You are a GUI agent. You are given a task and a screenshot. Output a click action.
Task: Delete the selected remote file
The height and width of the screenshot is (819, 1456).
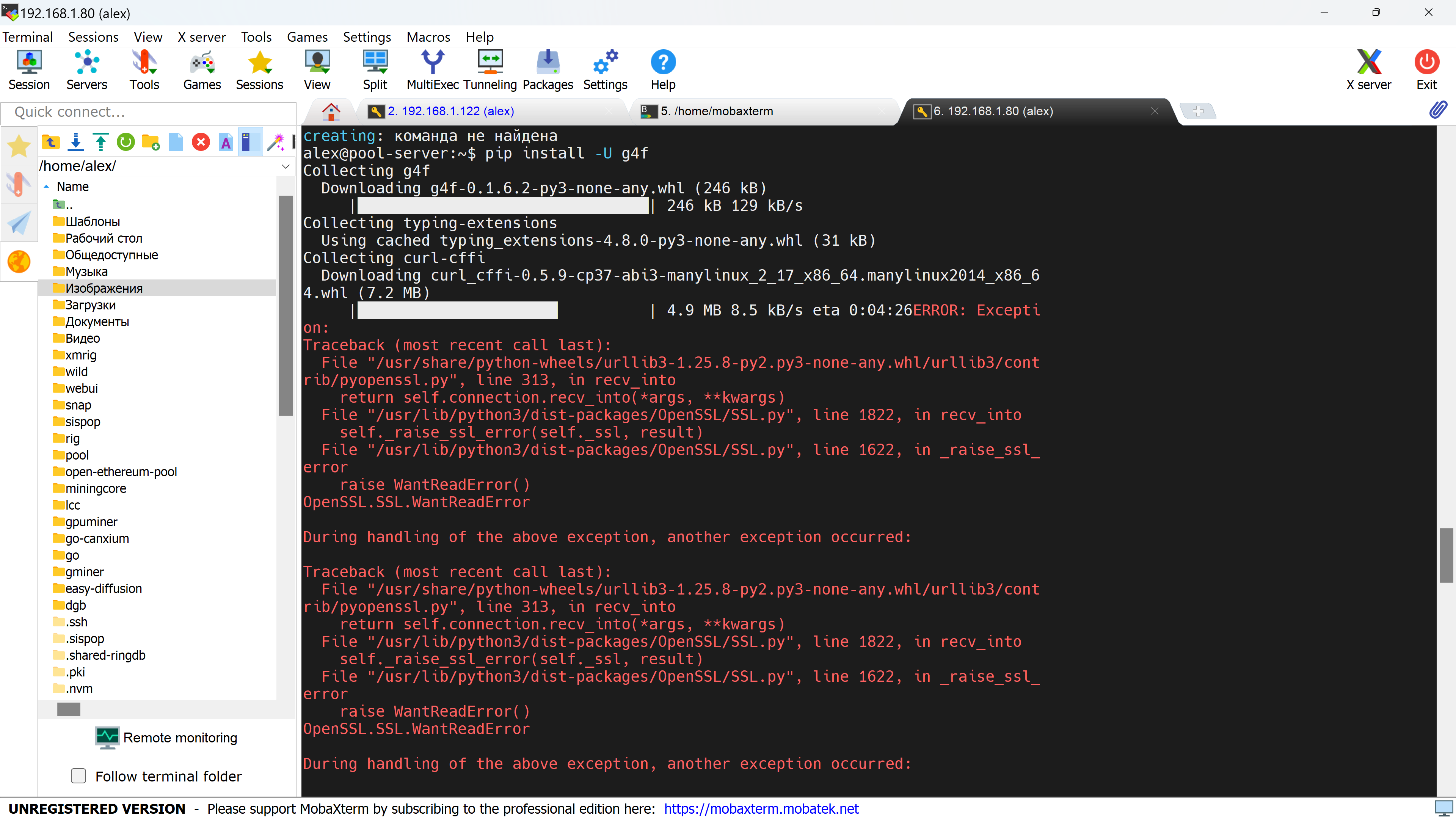click(201, 142)
